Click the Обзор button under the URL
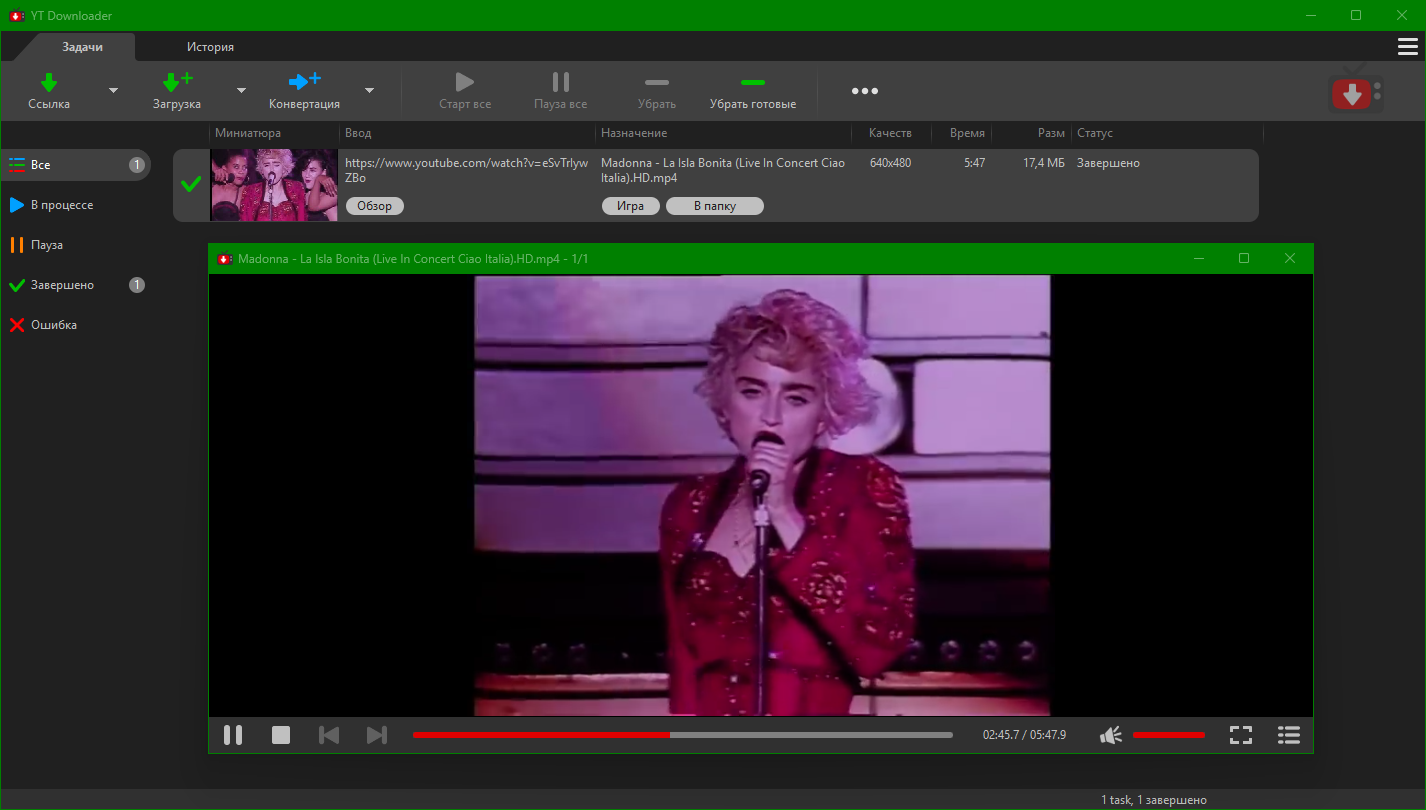Screen dimensions: 1426x810 pos(375,206)
